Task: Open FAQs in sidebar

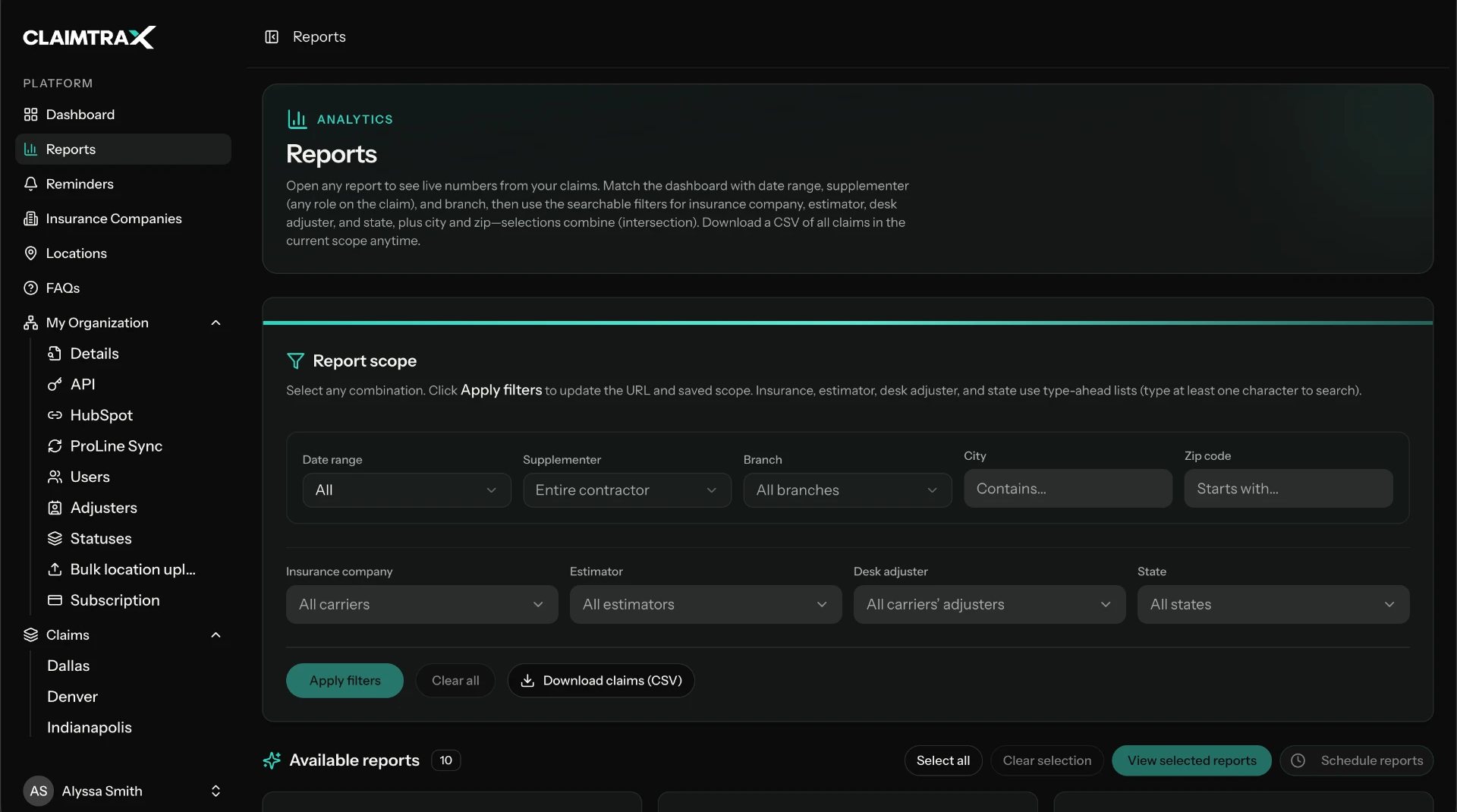Action: pyautogui.click(x=123, y=288)
